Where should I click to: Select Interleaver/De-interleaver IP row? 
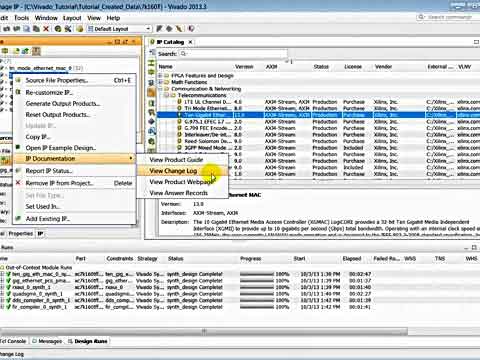pos(318,135)
